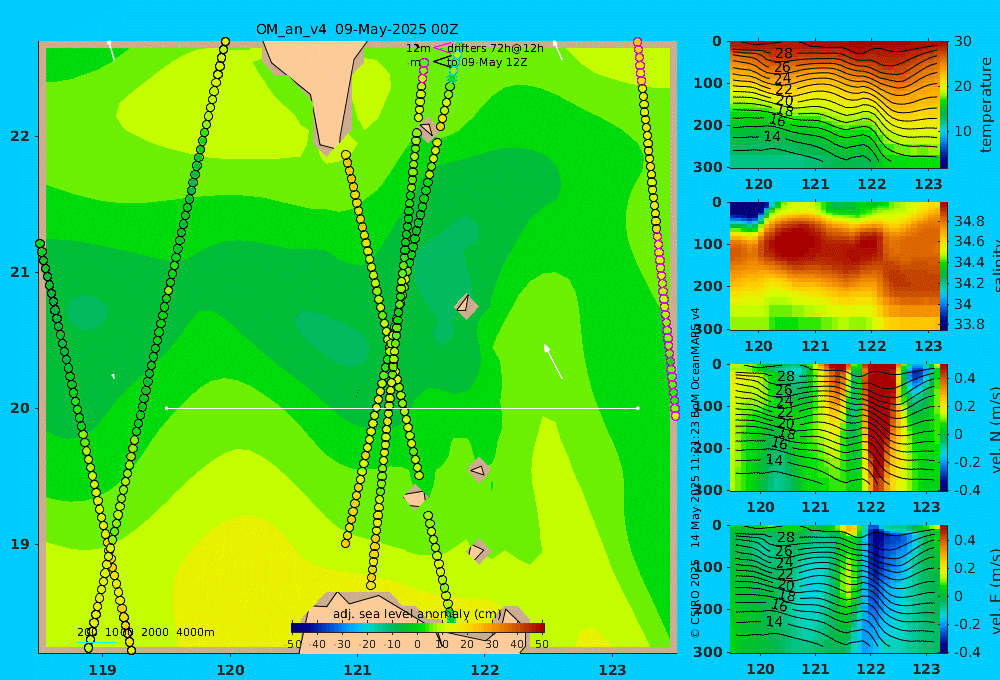The image size is (1000, 680).
Task: Click the latitude 20 label on the map axis
Action: [20, 408]
